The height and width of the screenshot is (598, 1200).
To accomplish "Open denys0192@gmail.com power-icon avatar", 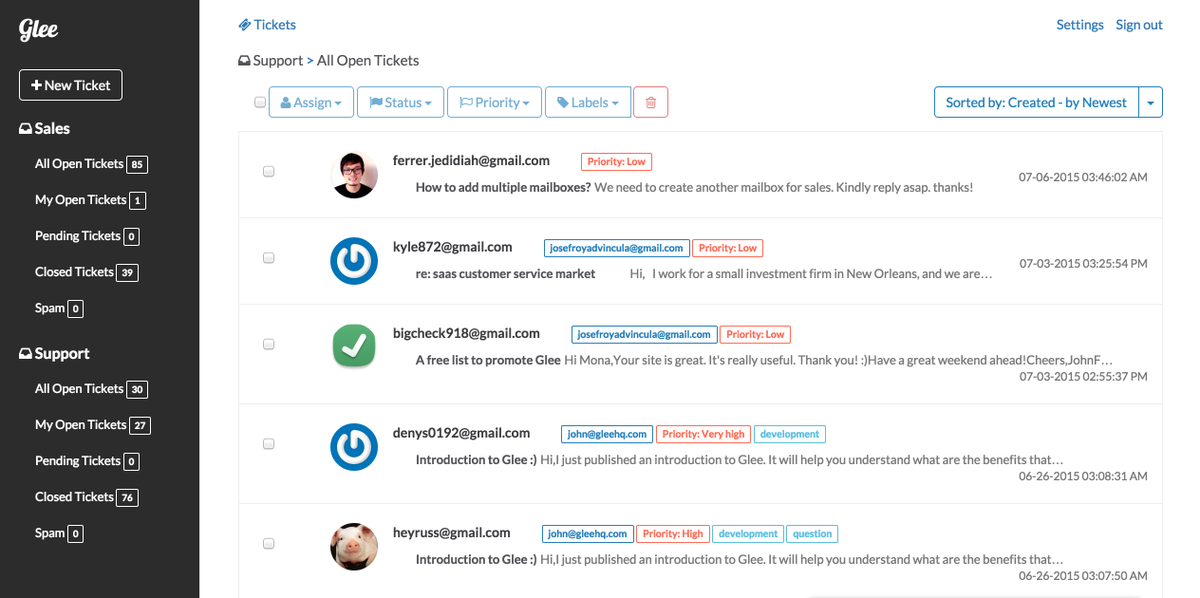I will [x=354, y=446].
